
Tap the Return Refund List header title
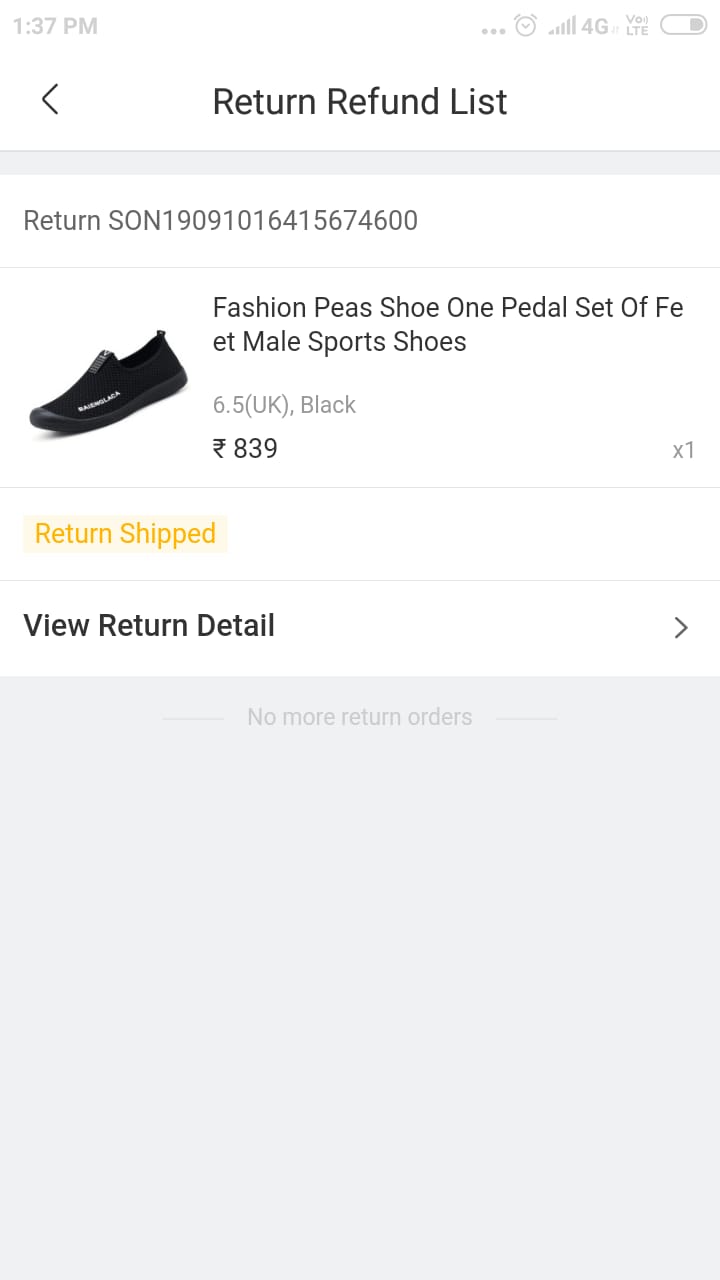360,101
